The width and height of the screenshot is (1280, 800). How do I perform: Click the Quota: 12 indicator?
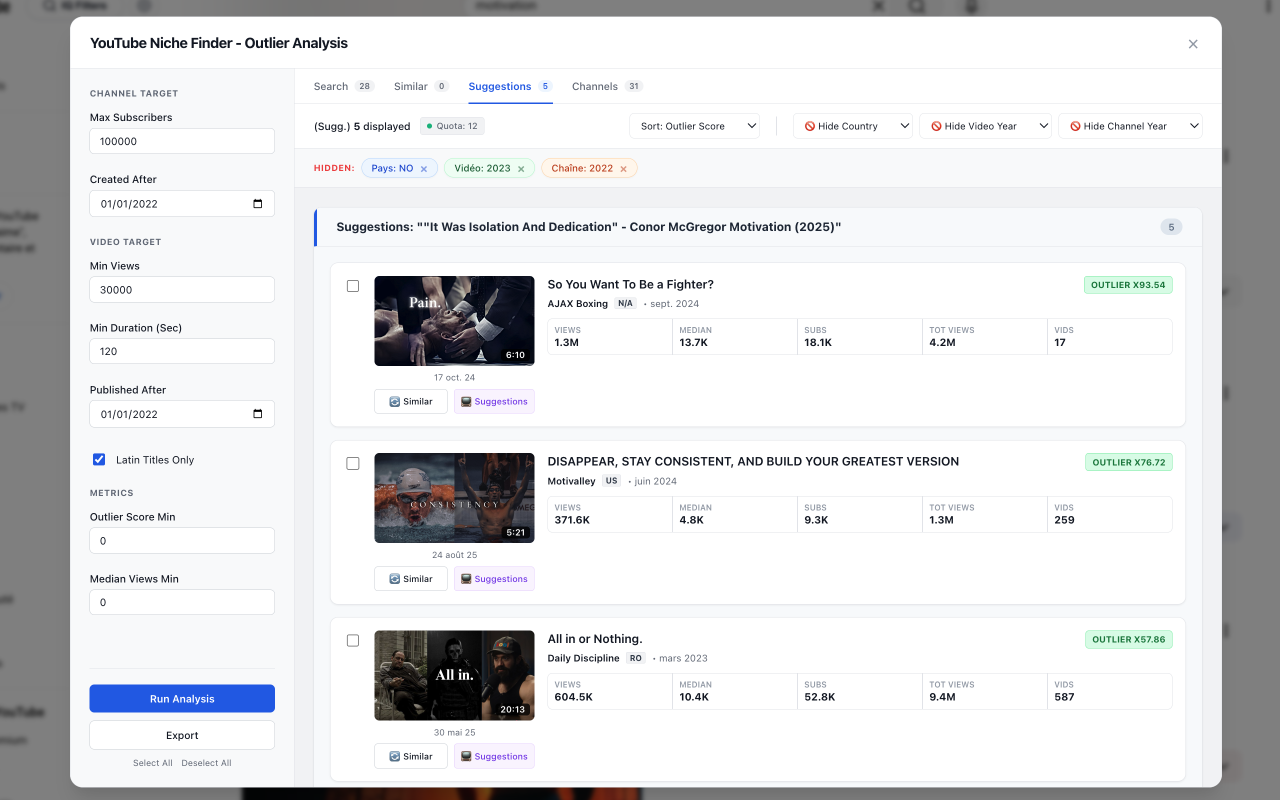click(x=452, y=126)
